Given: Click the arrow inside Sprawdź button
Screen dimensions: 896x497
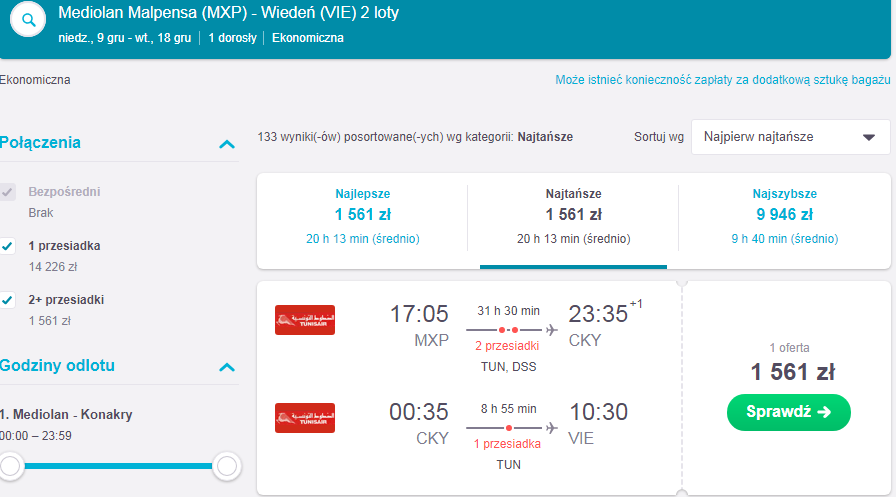Looking at the screenshot, I should [824, 412].
